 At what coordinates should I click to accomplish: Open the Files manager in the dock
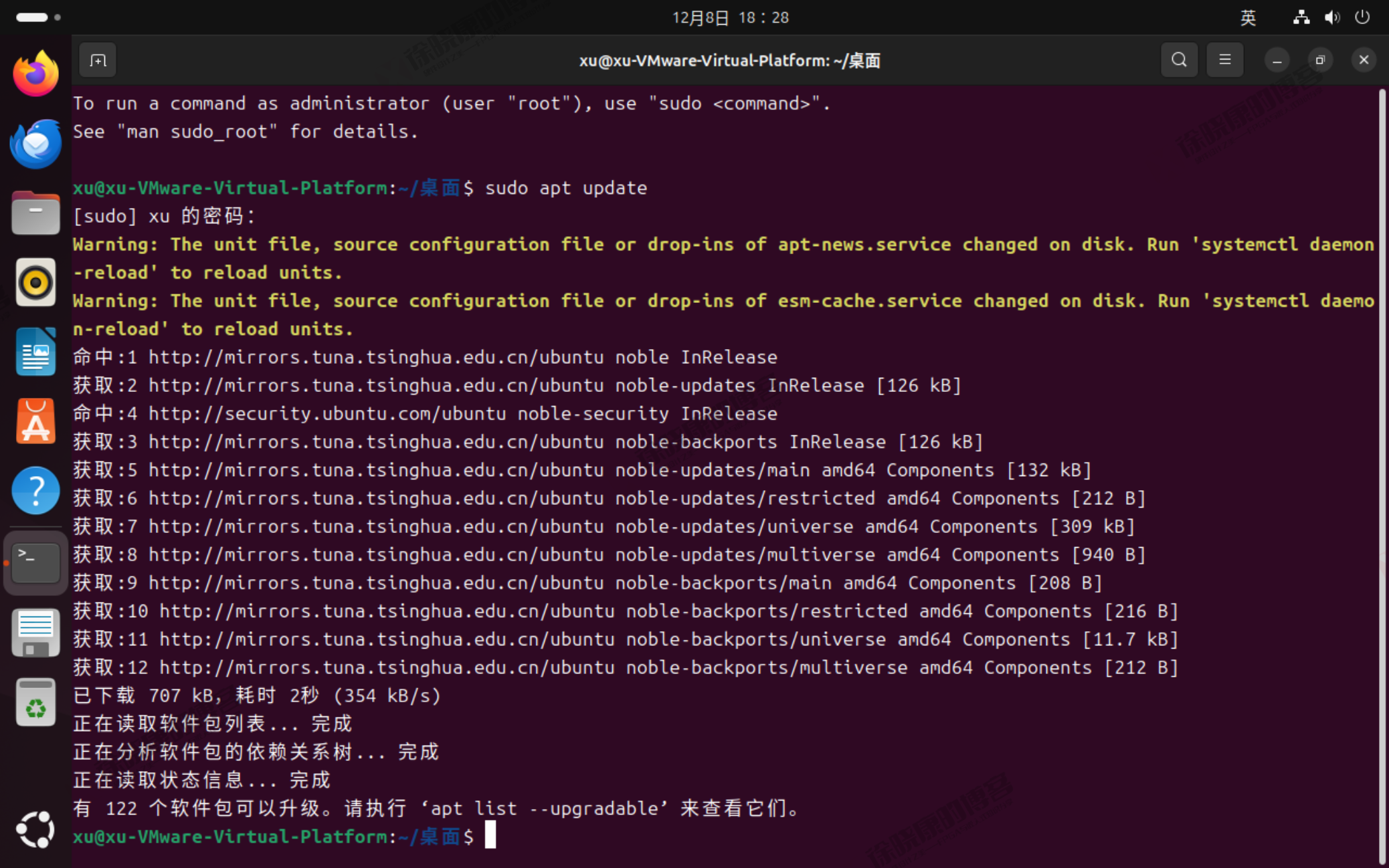click(35, 213)
